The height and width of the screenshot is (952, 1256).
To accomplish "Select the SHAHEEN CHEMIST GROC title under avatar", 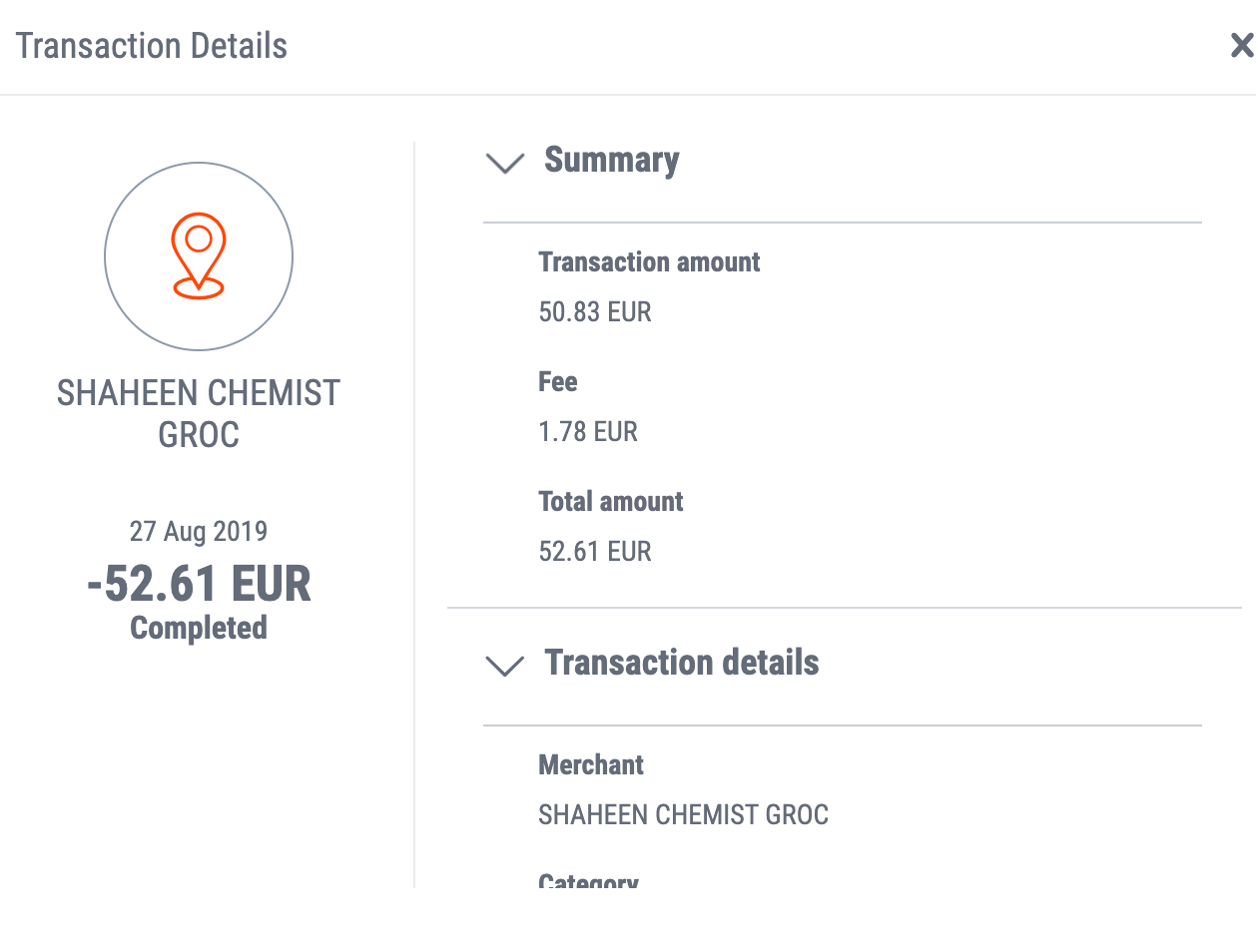I will click(x=199, y=414).
